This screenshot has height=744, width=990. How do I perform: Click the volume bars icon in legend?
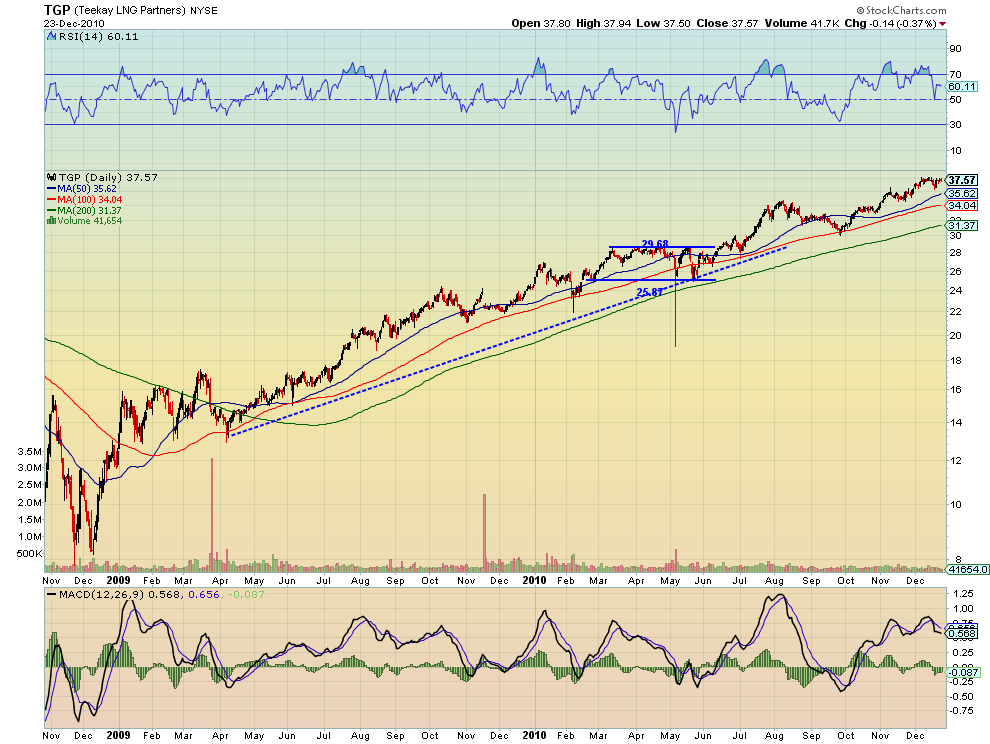(x=52, y=221)
